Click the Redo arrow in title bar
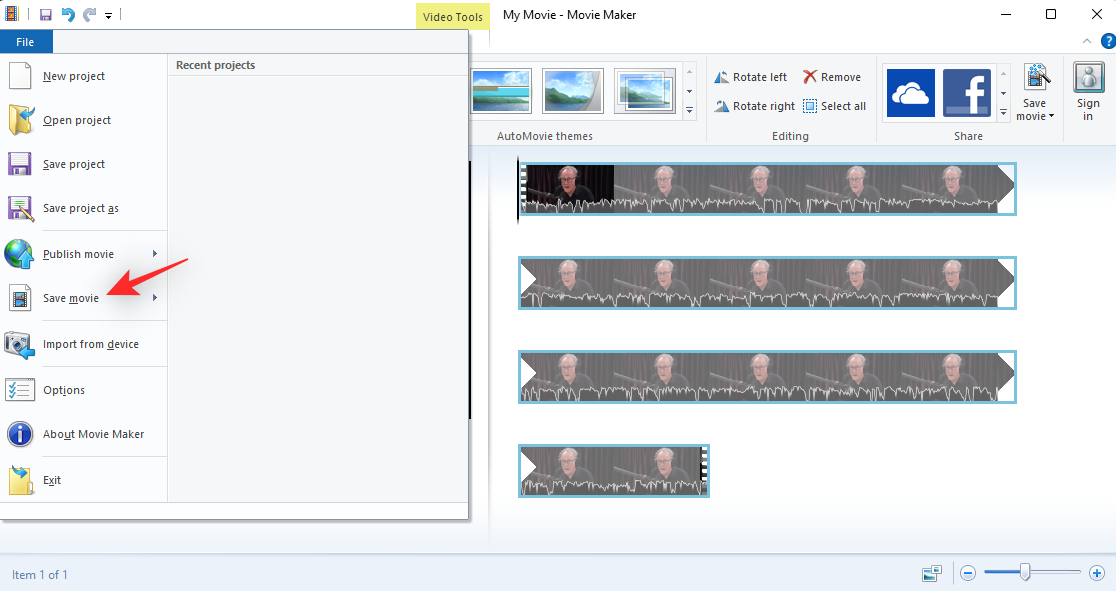 click(x=89, y=14)
